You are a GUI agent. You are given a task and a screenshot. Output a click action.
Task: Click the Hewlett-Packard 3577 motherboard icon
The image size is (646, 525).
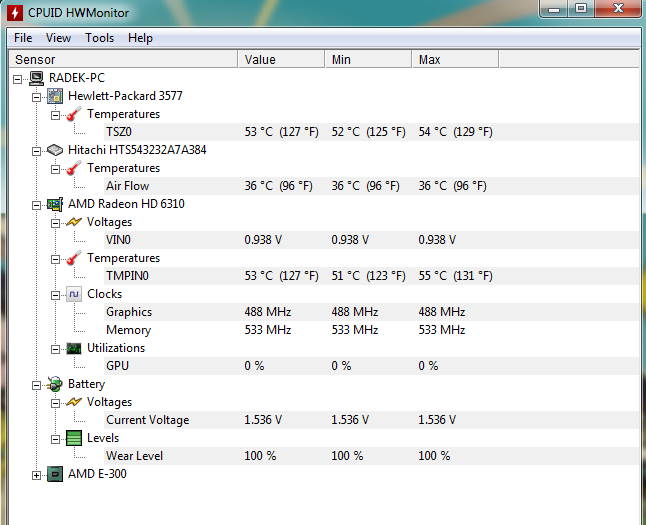coord(55,96)
